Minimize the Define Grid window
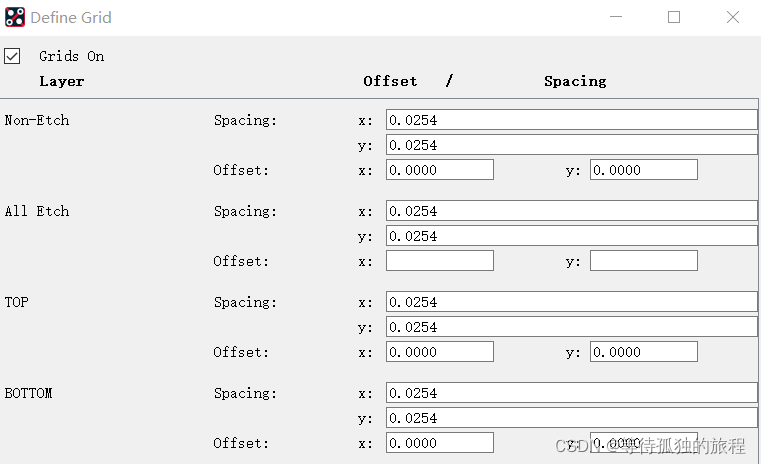This screenshot has width=761, height=464. click(x=616, y=17)
